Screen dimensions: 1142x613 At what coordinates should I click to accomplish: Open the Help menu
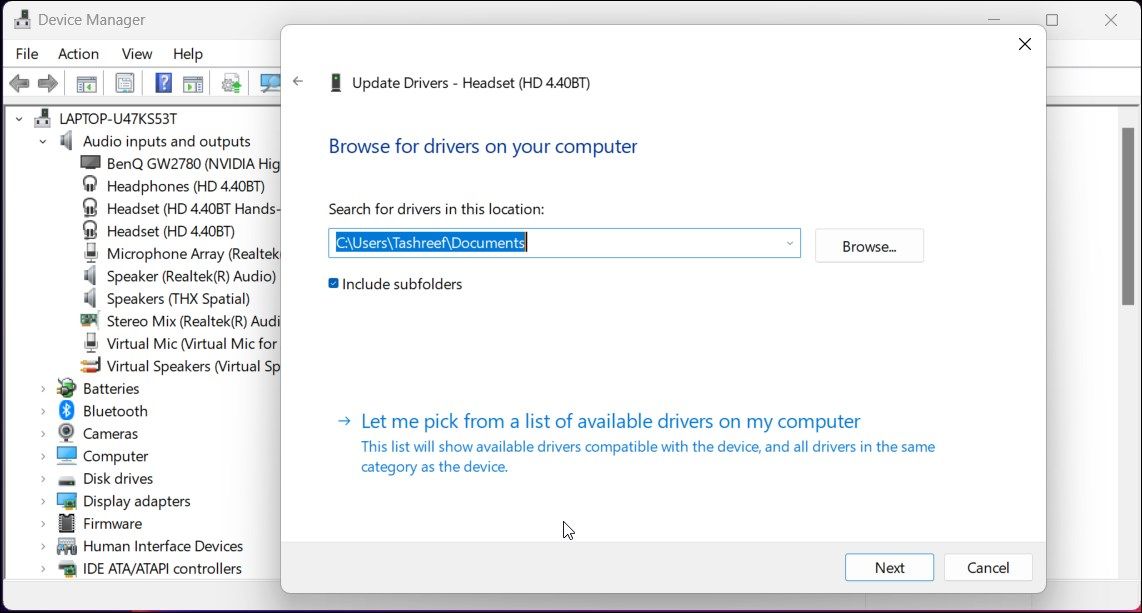point(188,54)
